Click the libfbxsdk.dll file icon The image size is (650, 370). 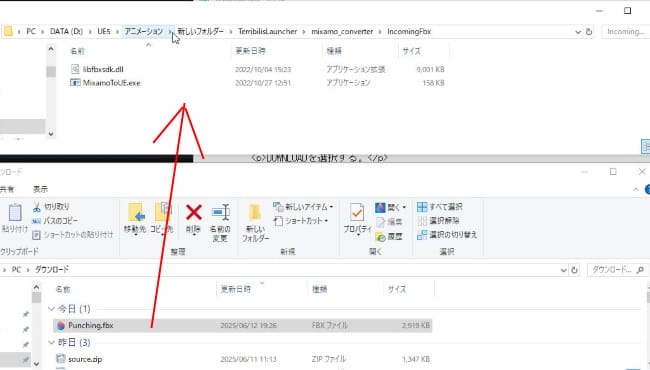[75, 69]
